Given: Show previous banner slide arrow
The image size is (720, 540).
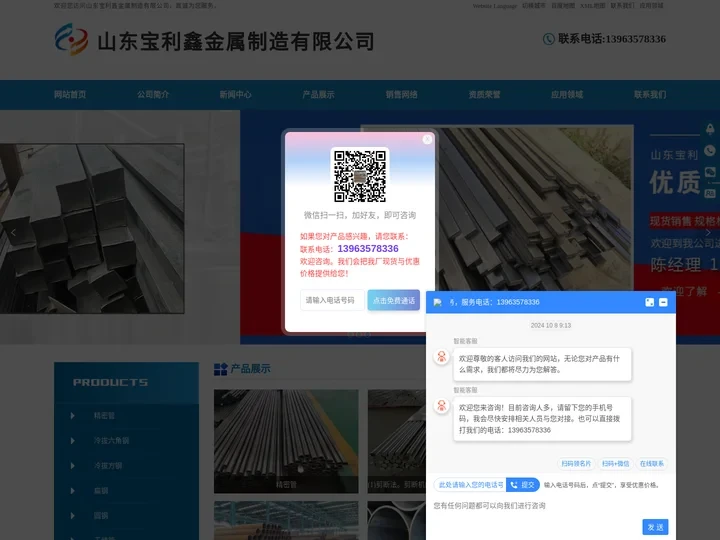Looking at the screenshot, I should pyautogui.click(x=13, y=233).
